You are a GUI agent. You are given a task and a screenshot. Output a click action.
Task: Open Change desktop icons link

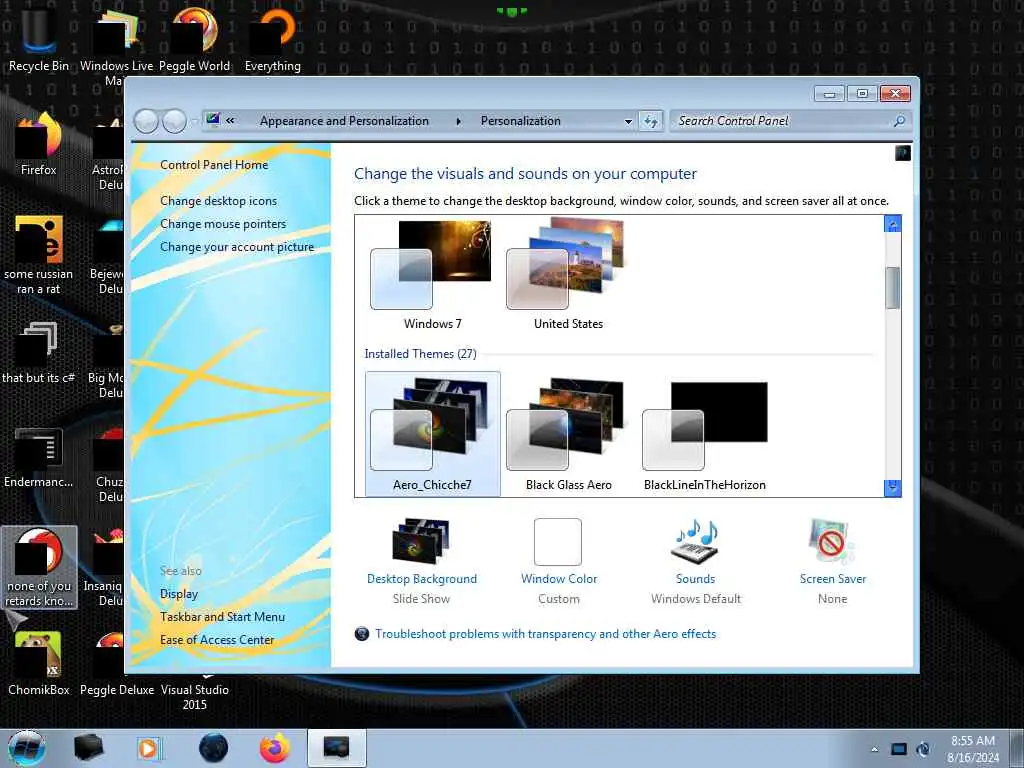click(218, 200)
